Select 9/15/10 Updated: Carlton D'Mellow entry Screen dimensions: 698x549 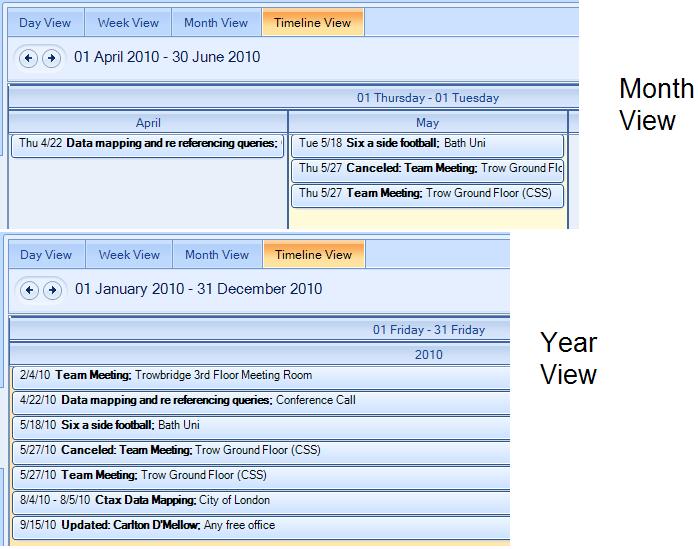point(261,527)
